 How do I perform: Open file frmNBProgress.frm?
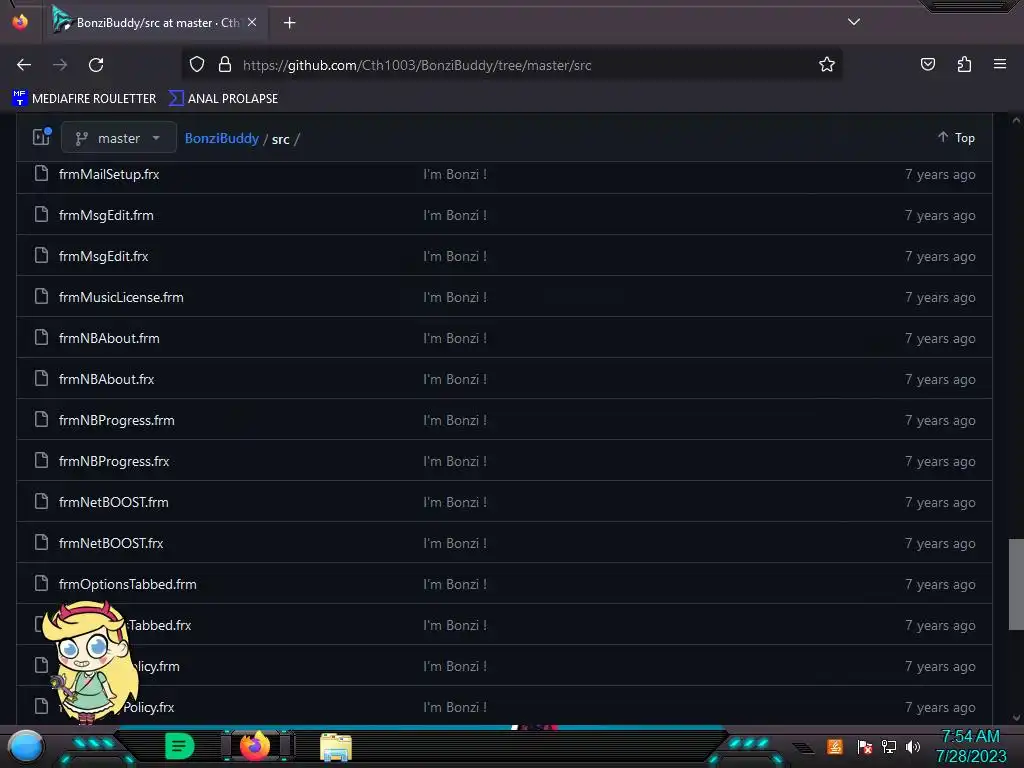[116, 421]
